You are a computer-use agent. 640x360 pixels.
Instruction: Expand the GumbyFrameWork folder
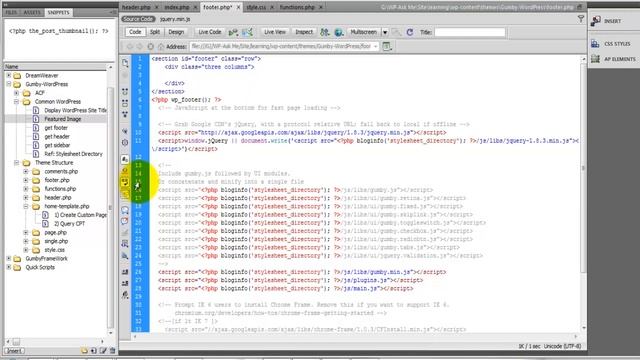[9, 258]
